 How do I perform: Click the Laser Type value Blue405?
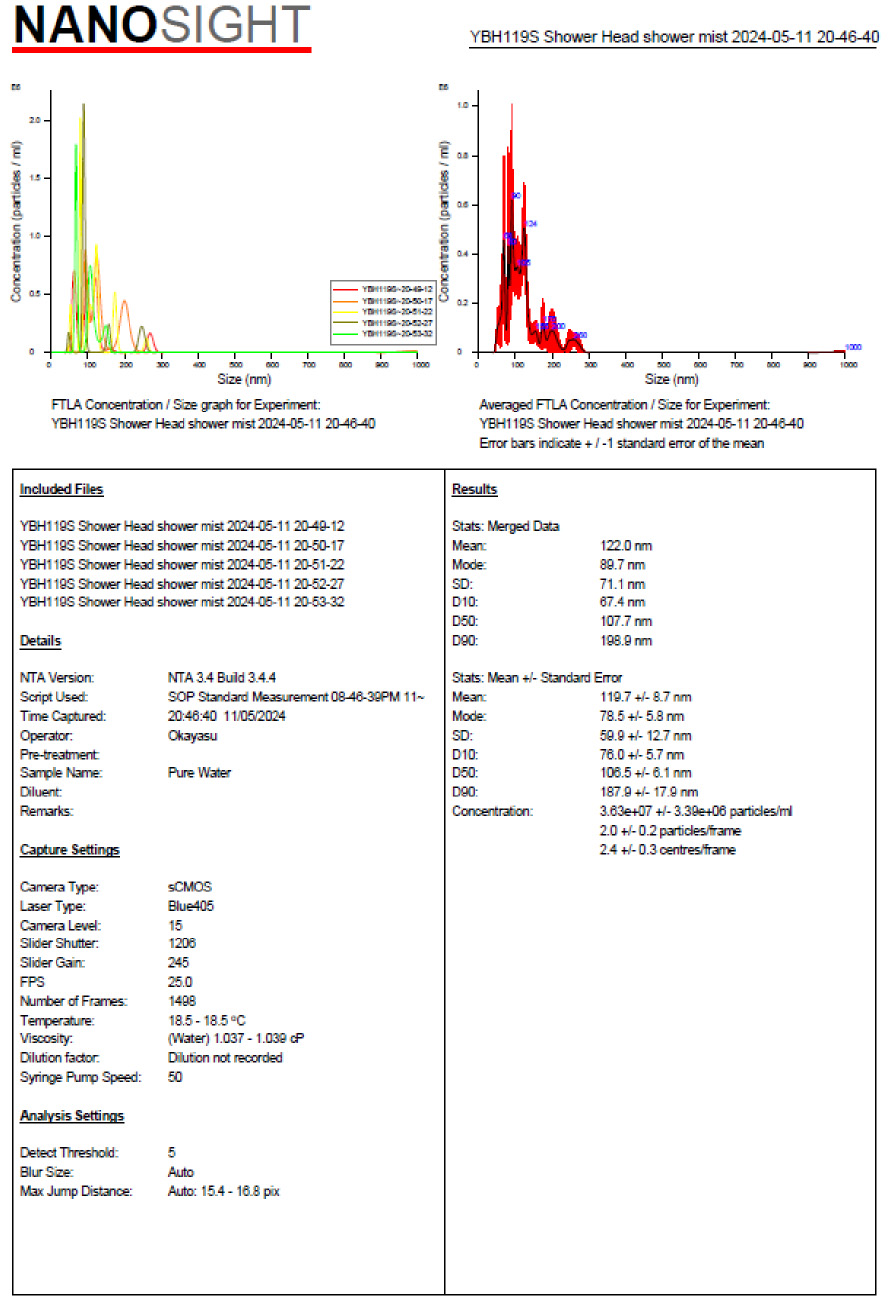coord(191,906)
